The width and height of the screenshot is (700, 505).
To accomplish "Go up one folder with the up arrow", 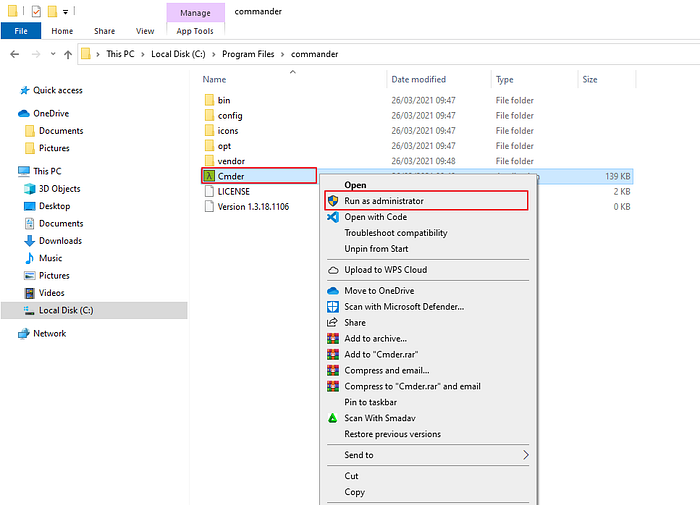I will coord(68,54).
